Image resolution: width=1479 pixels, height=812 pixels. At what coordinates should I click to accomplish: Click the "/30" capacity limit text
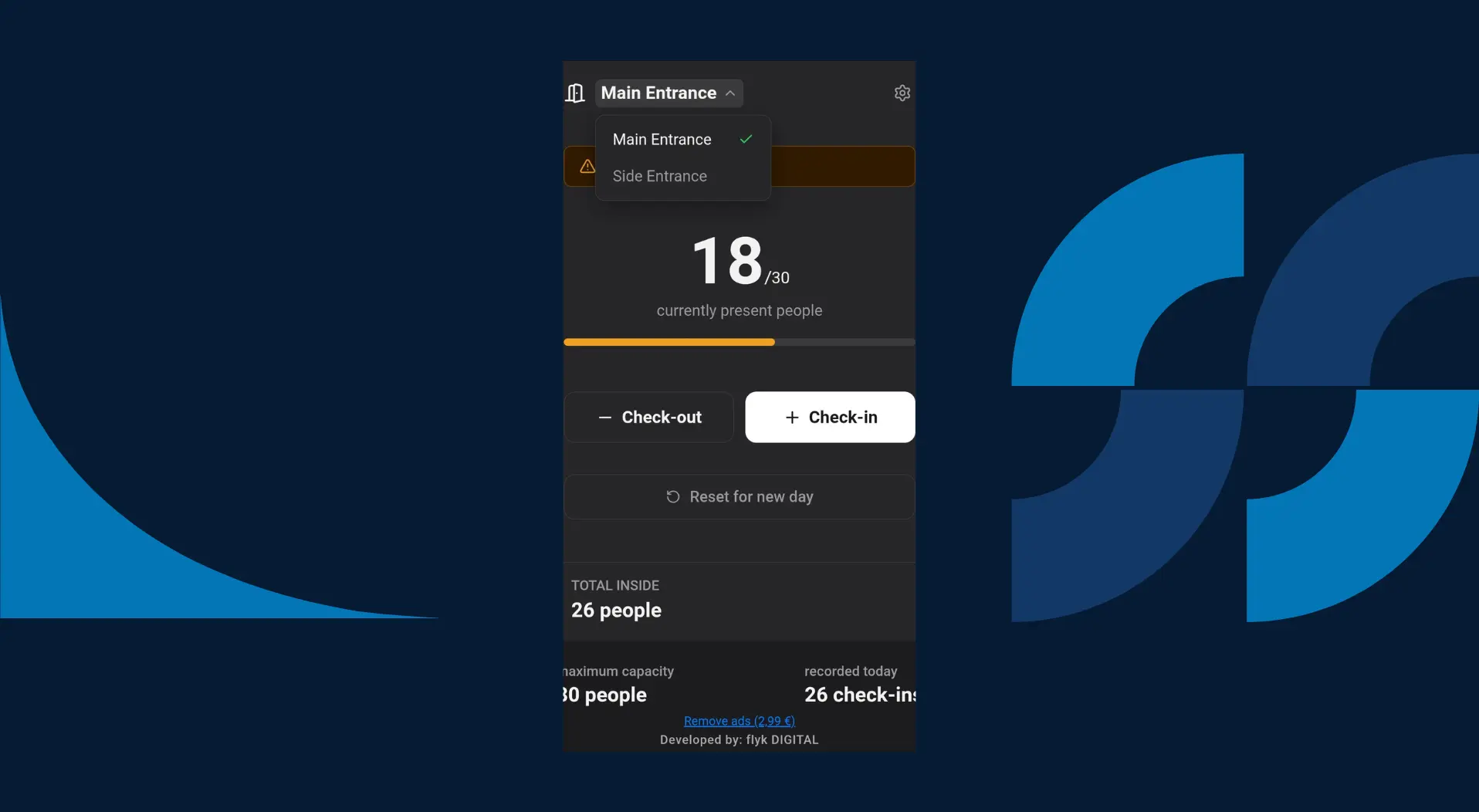(777, 278)
